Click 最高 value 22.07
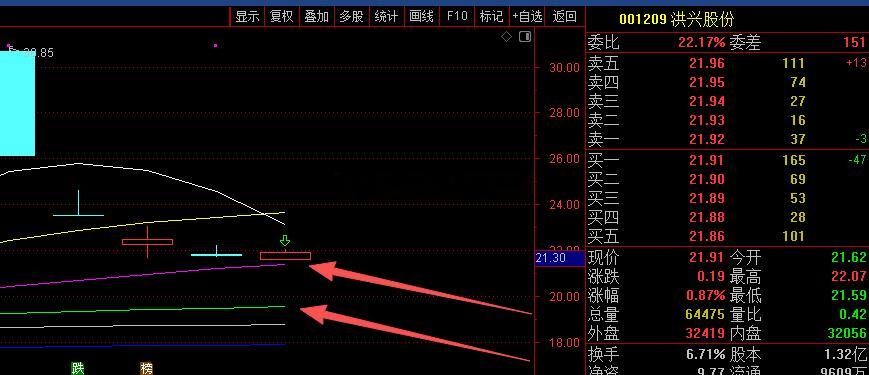Screen dimensions: 869x375 coord(848,276)
